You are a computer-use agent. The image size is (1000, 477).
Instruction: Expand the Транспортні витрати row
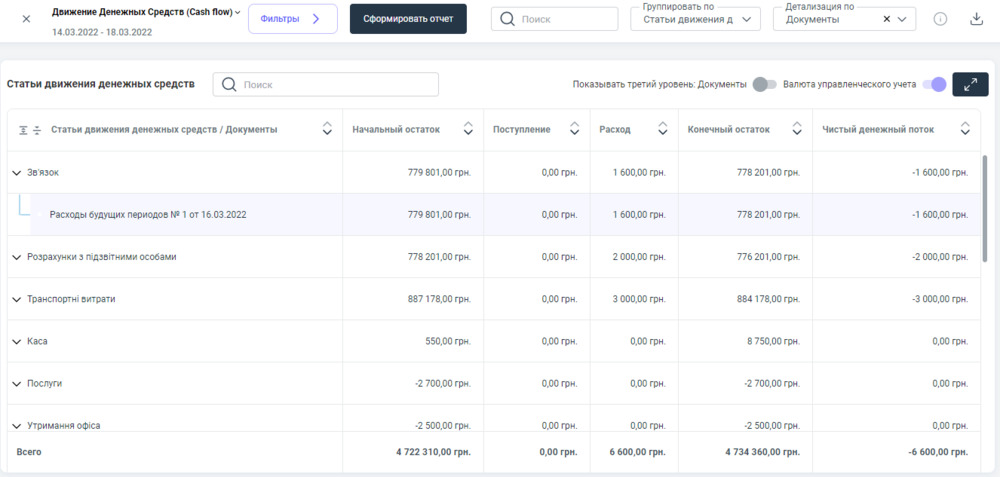16,299
